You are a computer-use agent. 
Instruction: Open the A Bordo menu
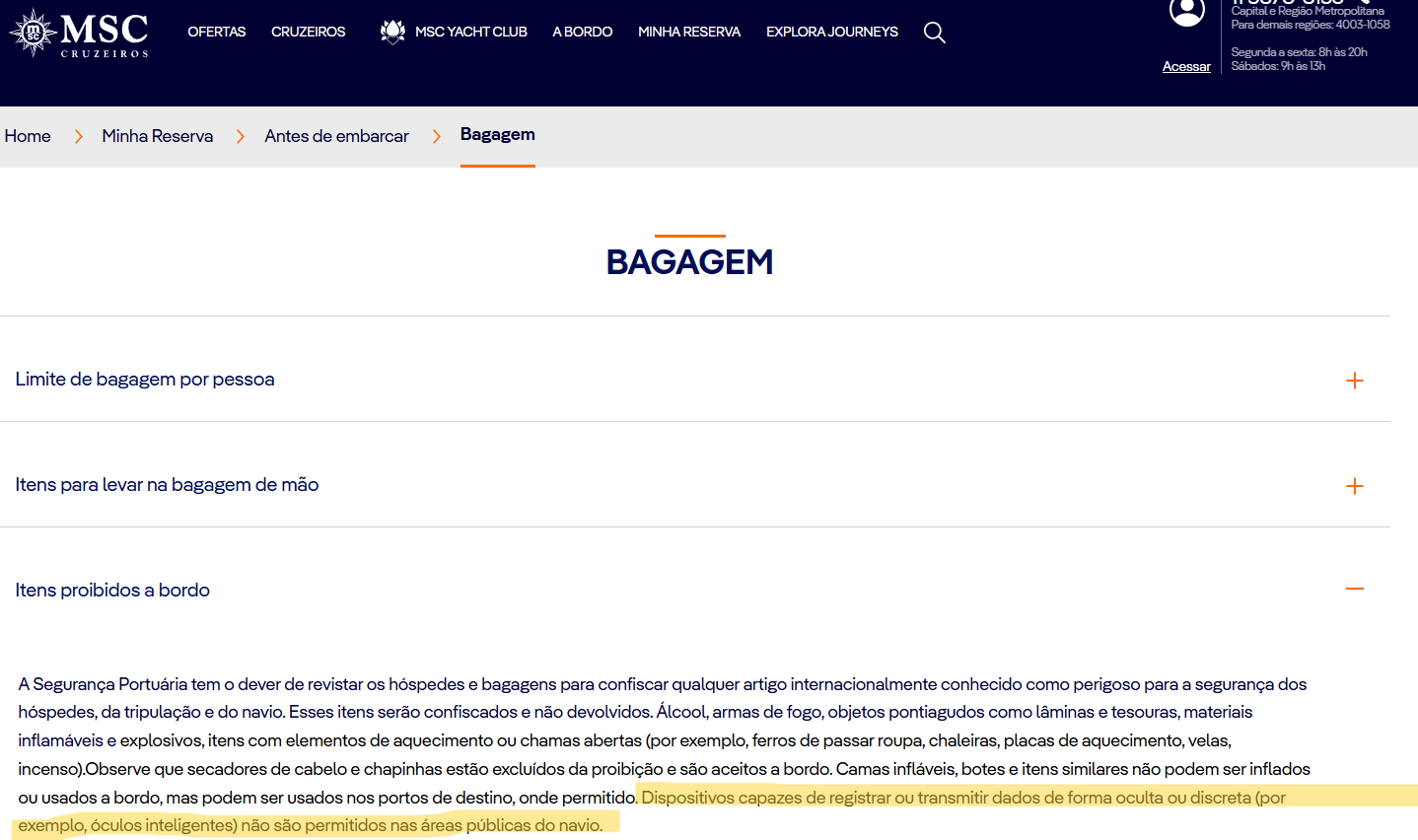point(582,32)
